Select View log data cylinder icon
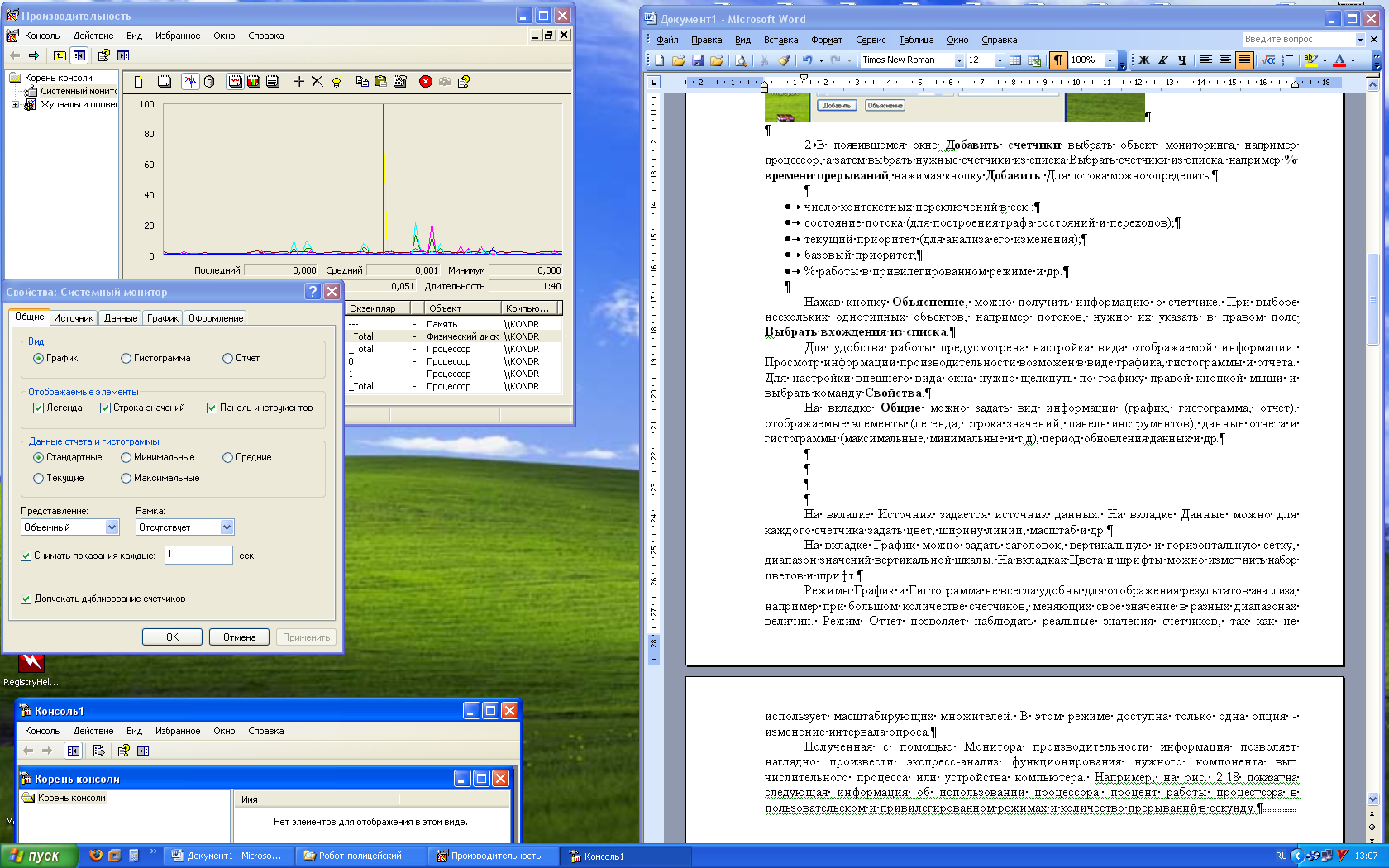 point(209,81)
